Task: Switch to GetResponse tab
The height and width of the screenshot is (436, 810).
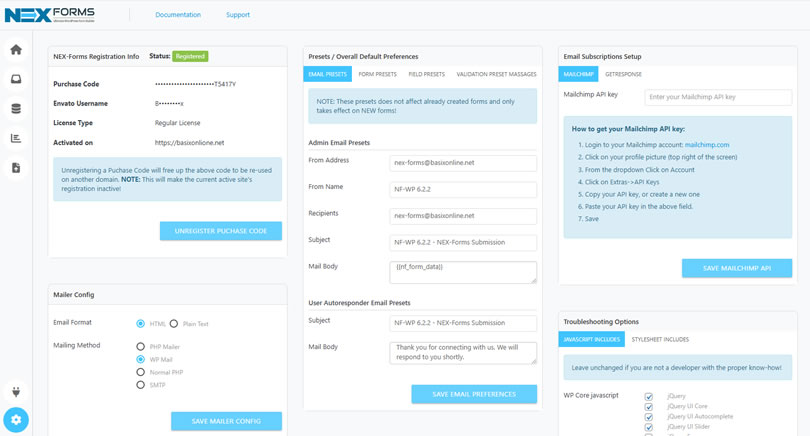Action: tap(624, 74)
